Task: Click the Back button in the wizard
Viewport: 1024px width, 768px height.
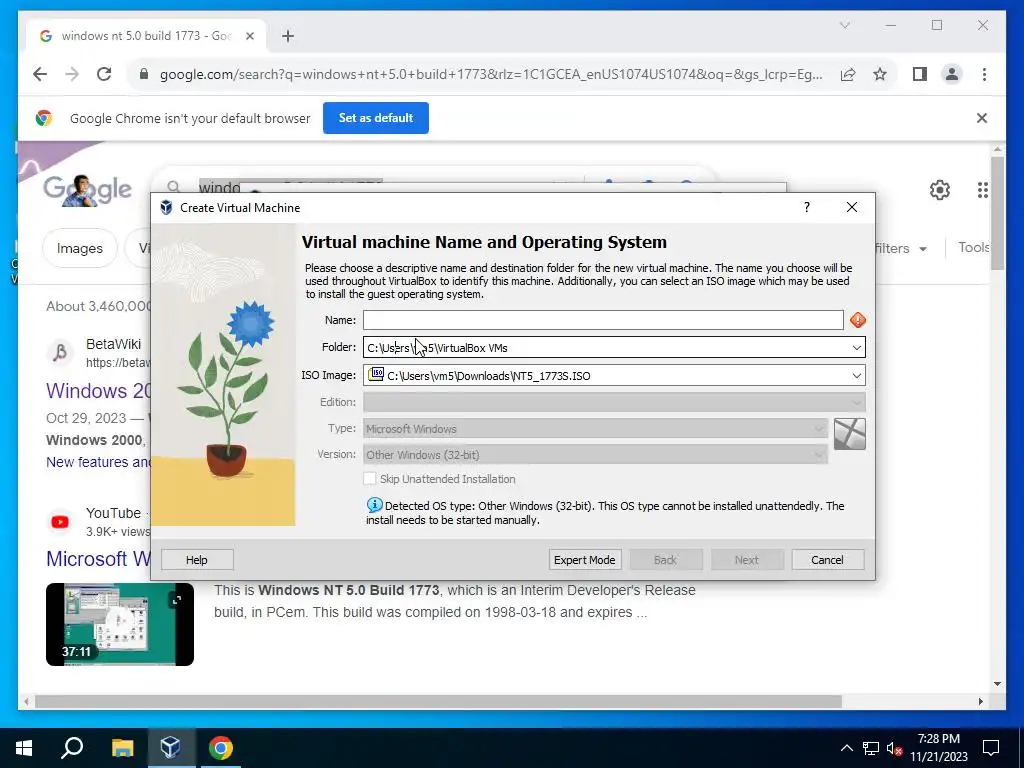Action: point(665,560)
